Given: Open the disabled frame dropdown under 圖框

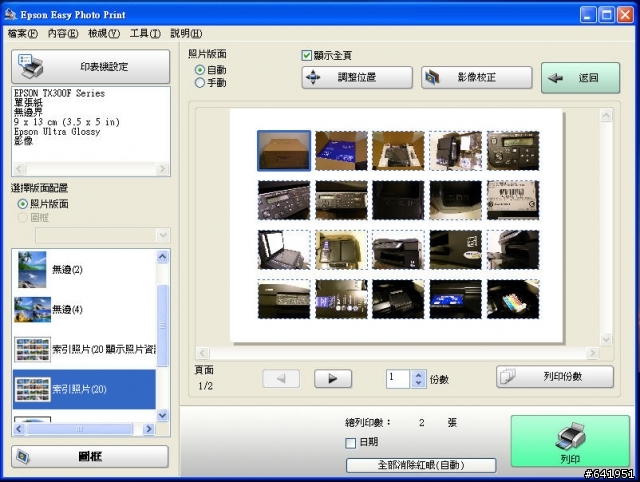Looking at the screenshot, I should [103, 235].
